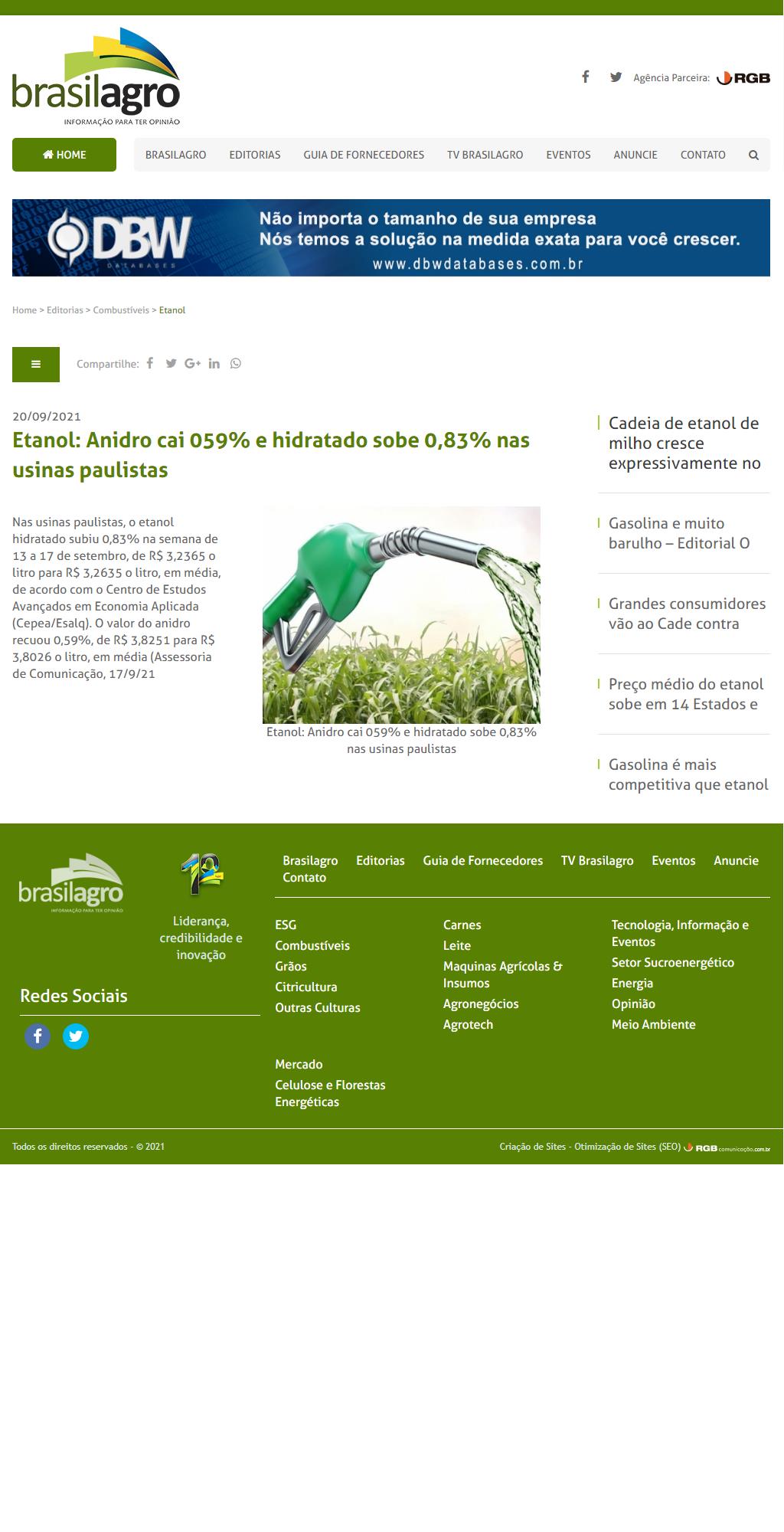Toggle the green hamburger menu button
Image resolution: width=784 pixels, height=1532 pixels.
coord(36,365)
